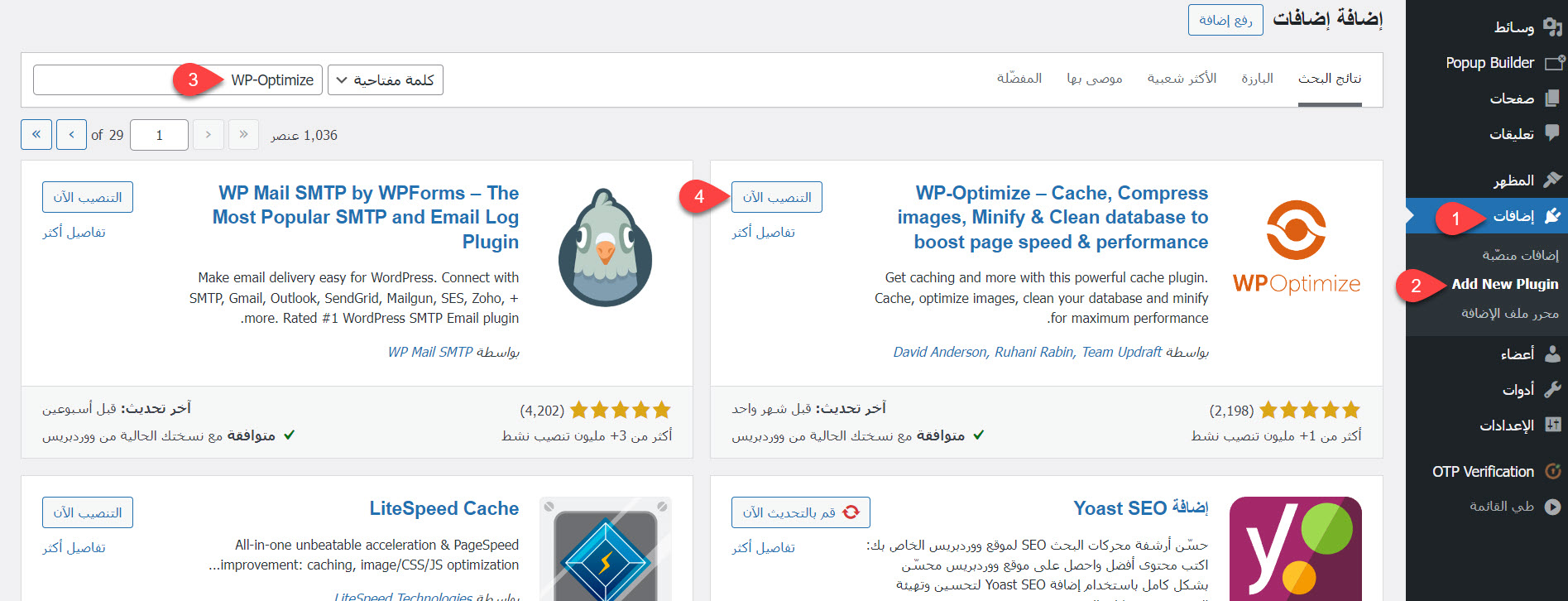This screenshot has width=1568, height=601.
Task: Open Pages (صفحات) via its icon
Action: (x=1553, y=99)
